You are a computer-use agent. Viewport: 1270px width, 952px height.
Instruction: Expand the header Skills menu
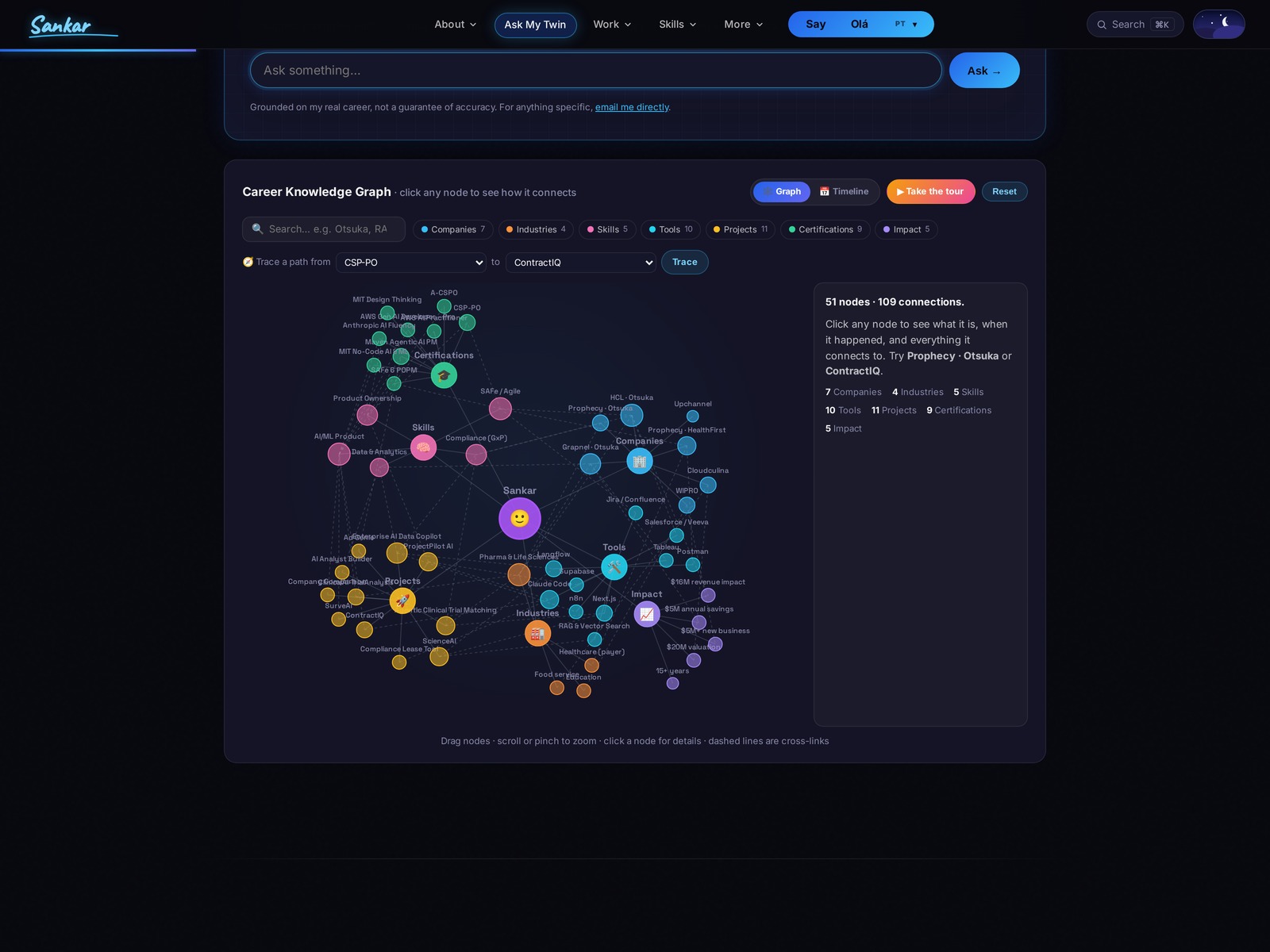coord(678,25)
